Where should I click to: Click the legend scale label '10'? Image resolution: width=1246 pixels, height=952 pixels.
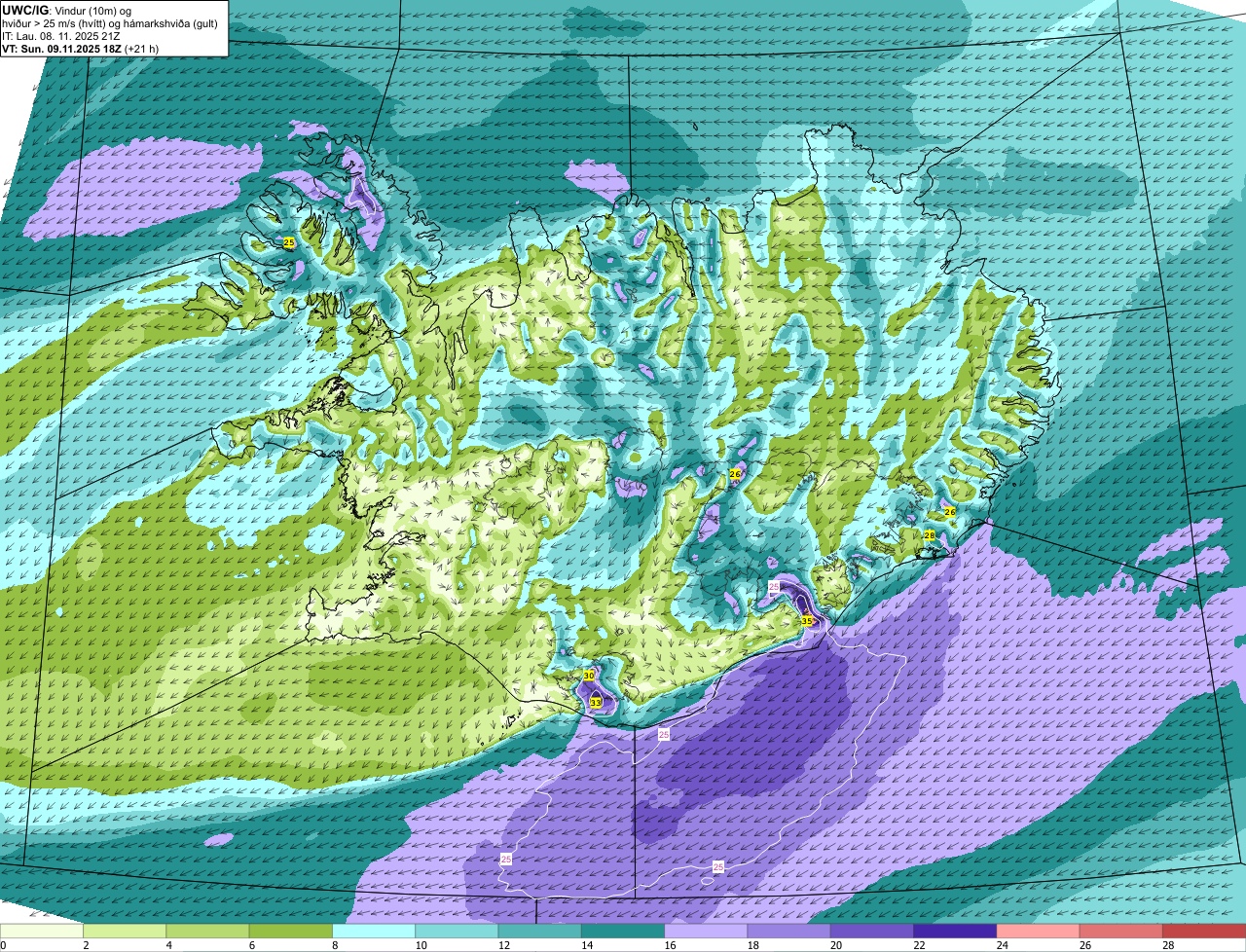421,945
